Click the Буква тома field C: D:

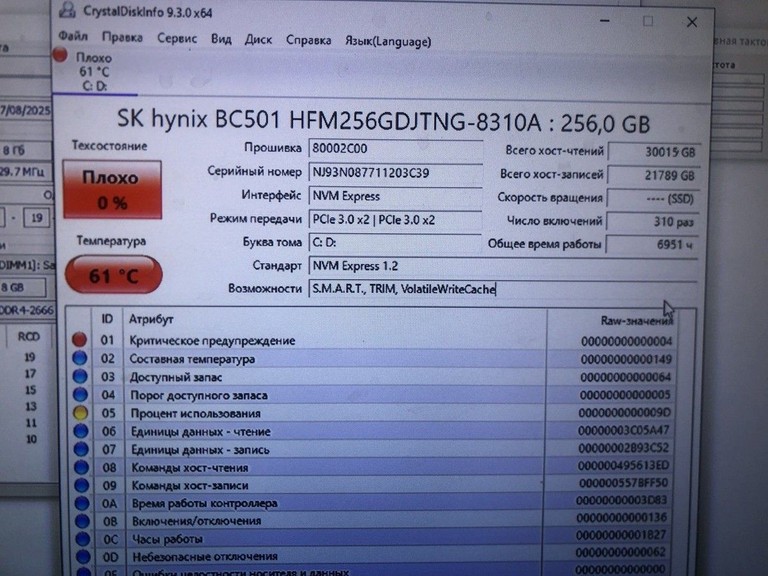(x=395, y=243)
